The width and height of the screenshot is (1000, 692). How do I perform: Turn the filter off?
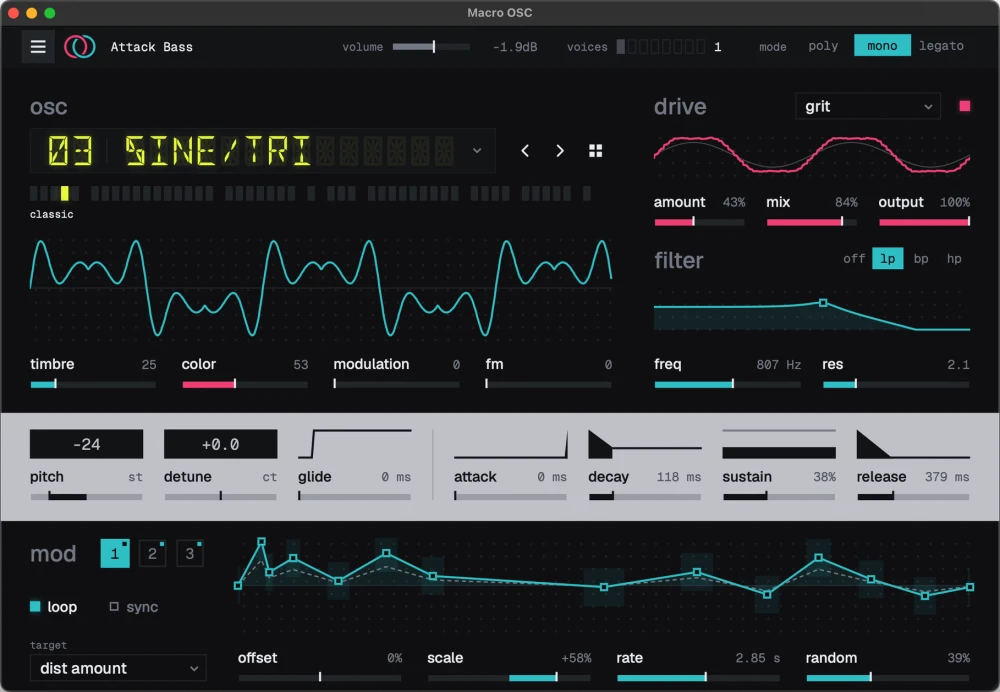click(854, 258)
